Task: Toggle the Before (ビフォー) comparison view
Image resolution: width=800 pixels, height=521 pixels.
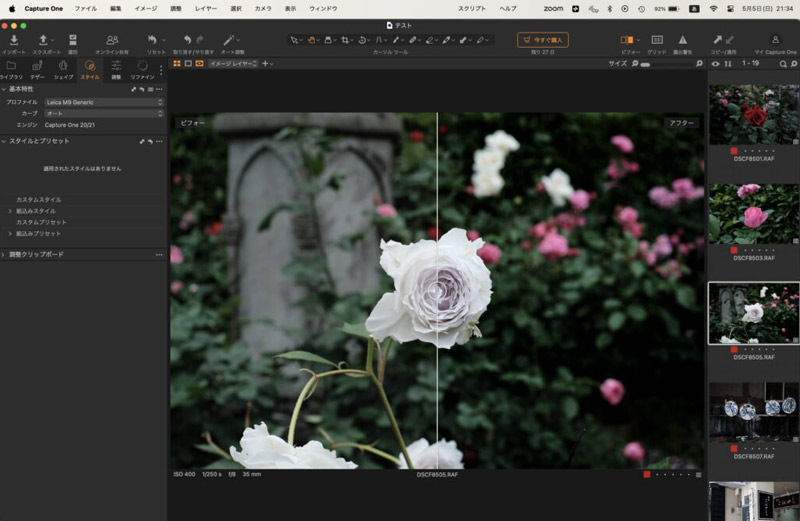Action: tap(629, 40)
